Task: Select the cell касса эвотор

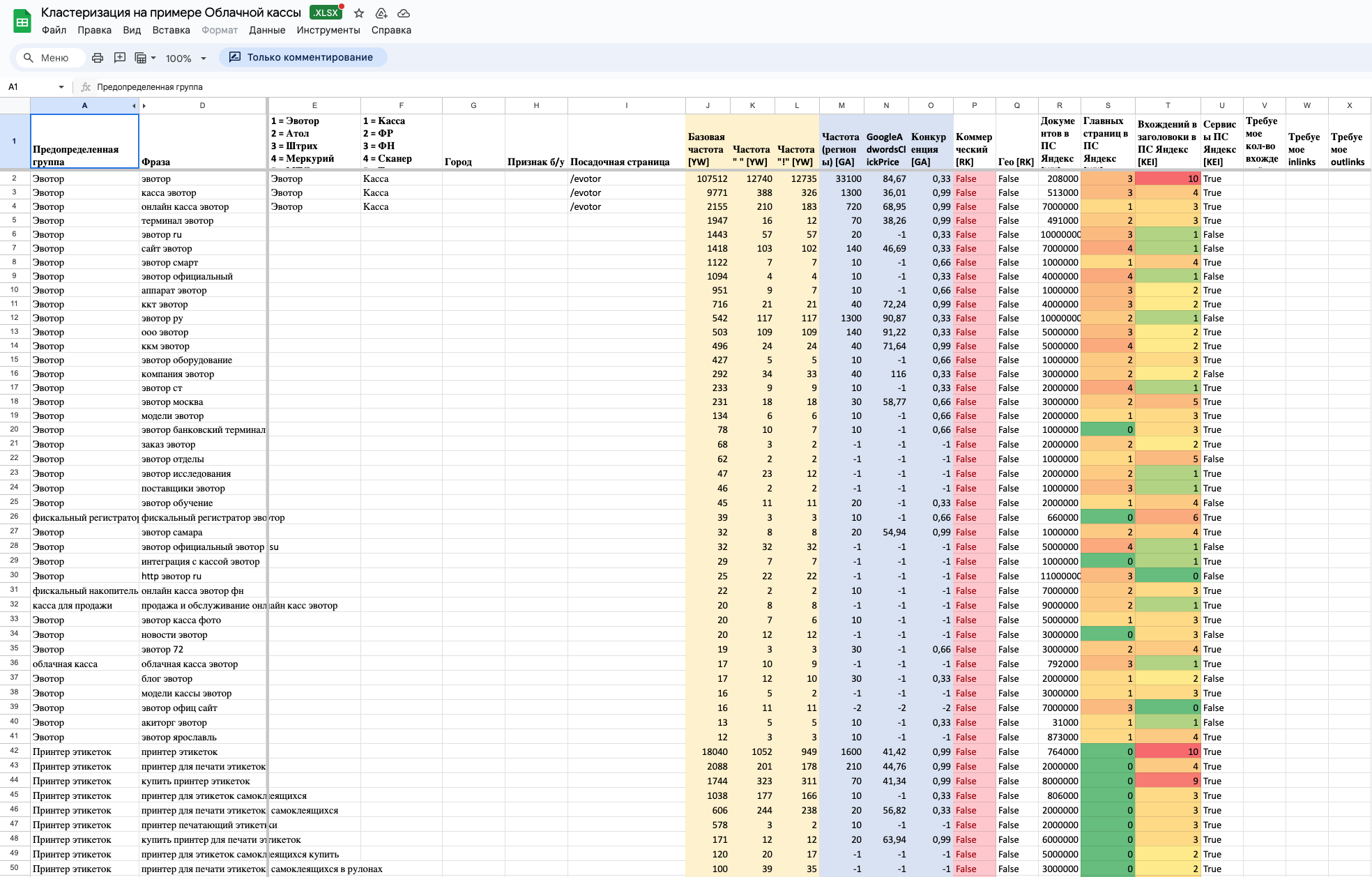Action: point(203,192)
